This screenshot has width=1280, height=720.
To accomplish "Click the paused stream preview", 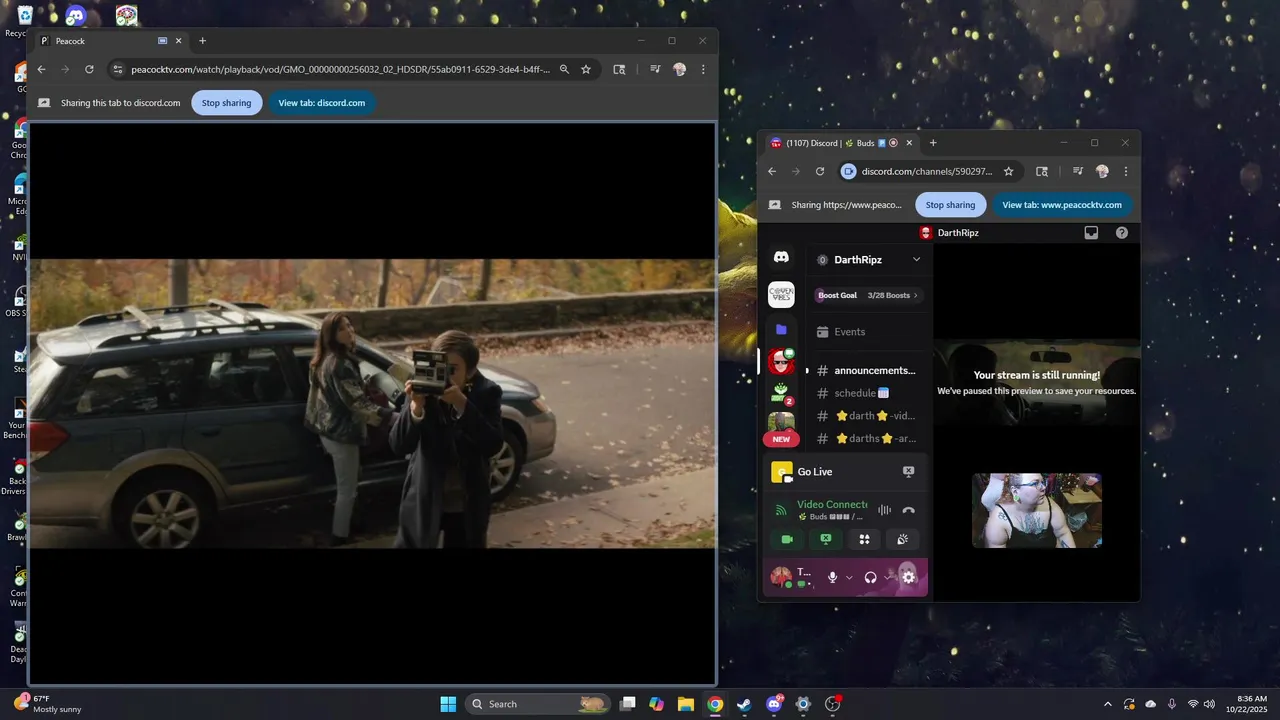I will pos(1037,383).
